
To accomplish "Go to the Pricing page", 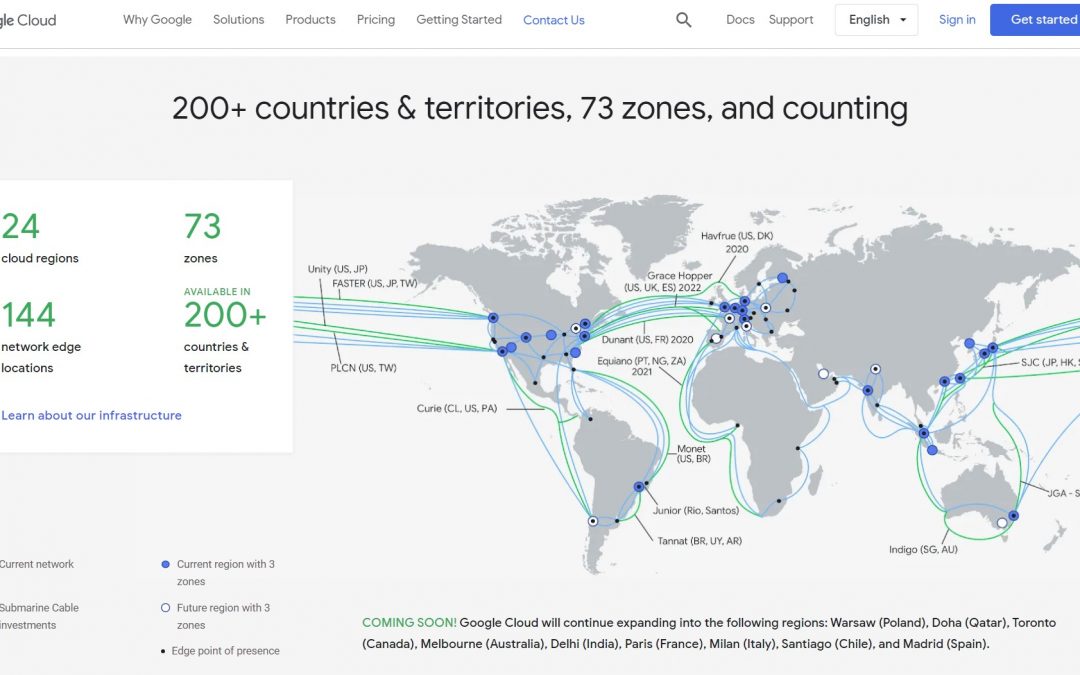I will coord(375,20).
